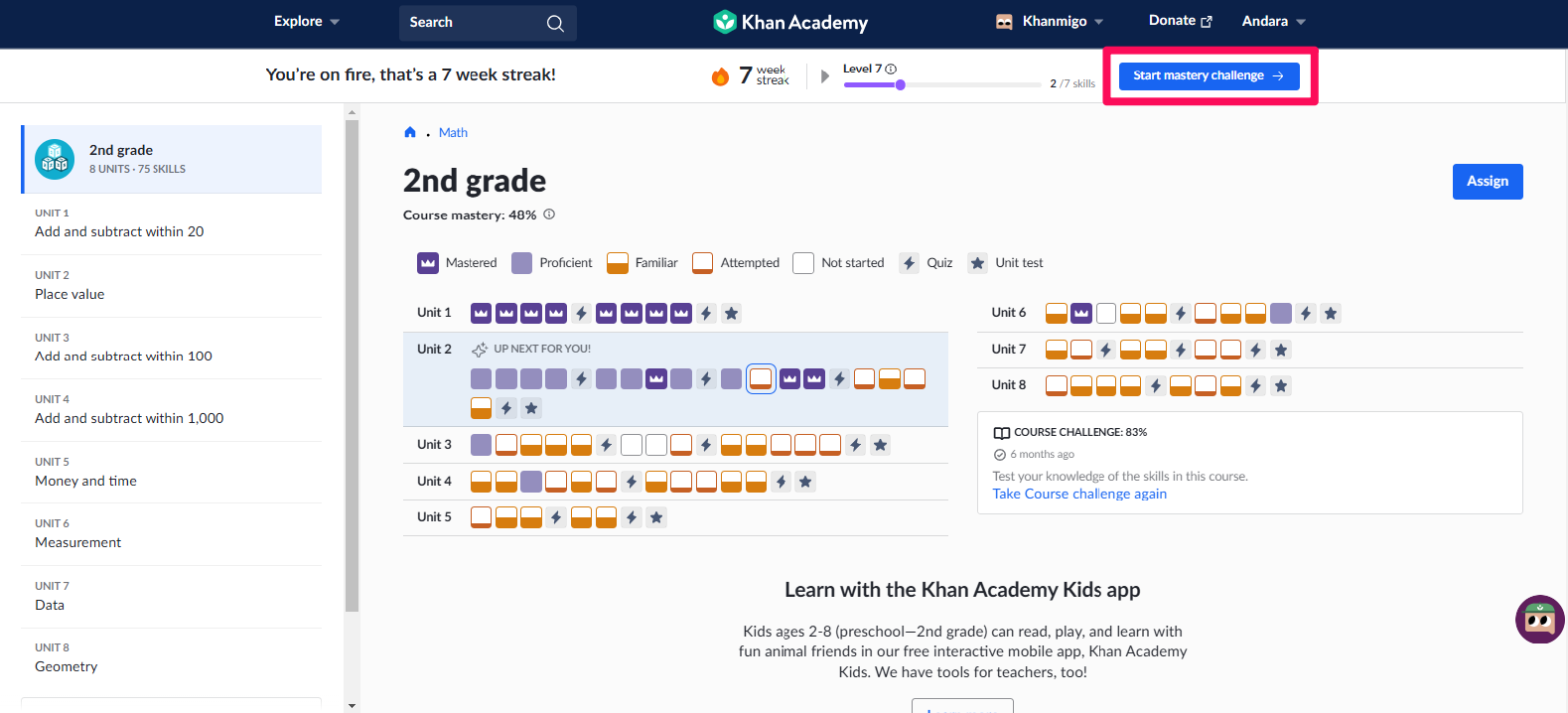Click the play triangle beside Level 7

(824, 75)
